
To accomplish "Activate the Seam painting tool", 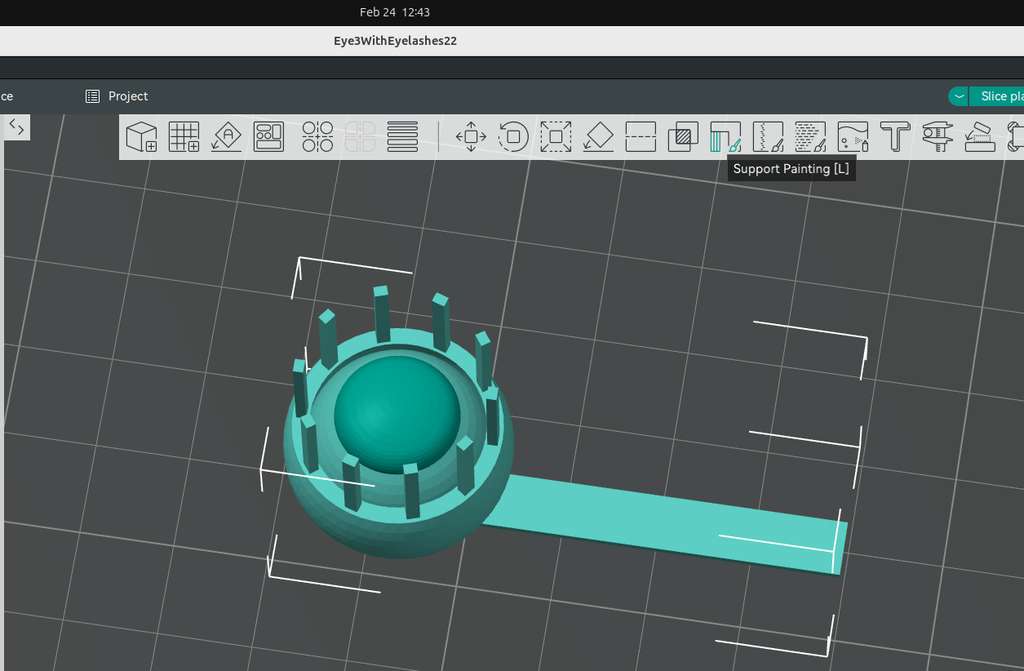I will (x=768, y=137).
